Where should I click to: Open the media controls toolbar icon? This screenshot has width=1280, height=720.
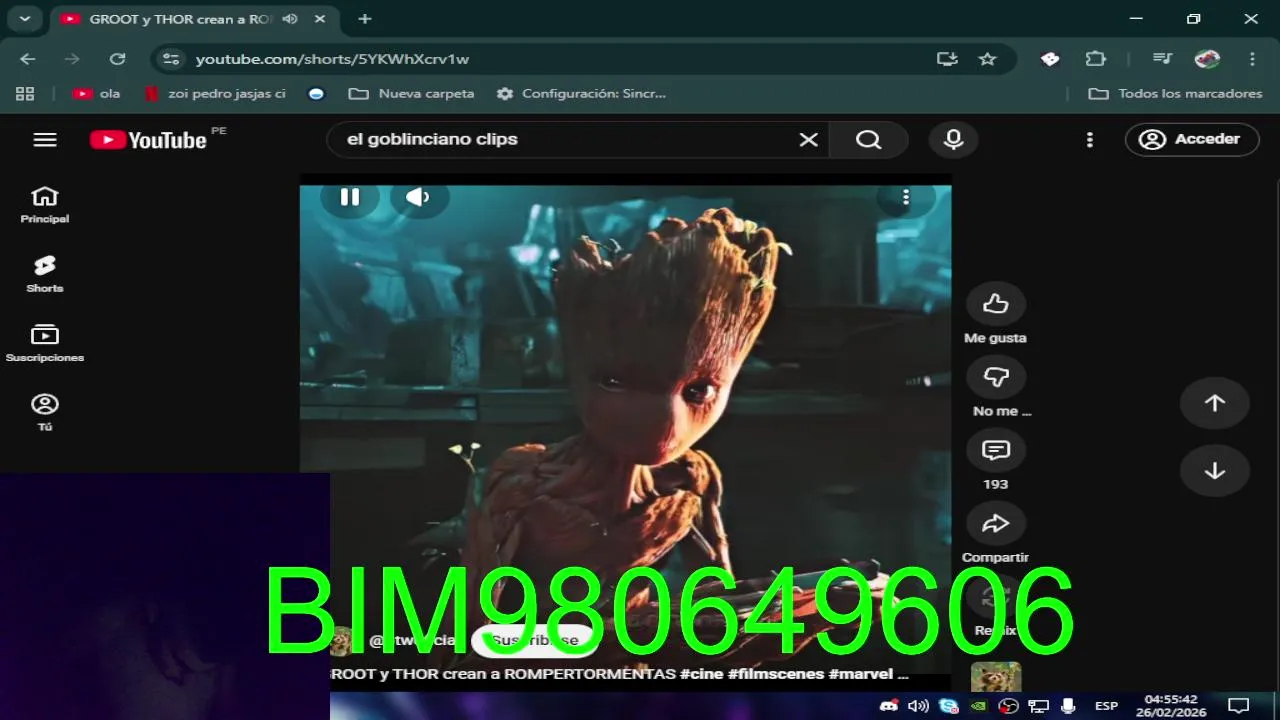1162,59
